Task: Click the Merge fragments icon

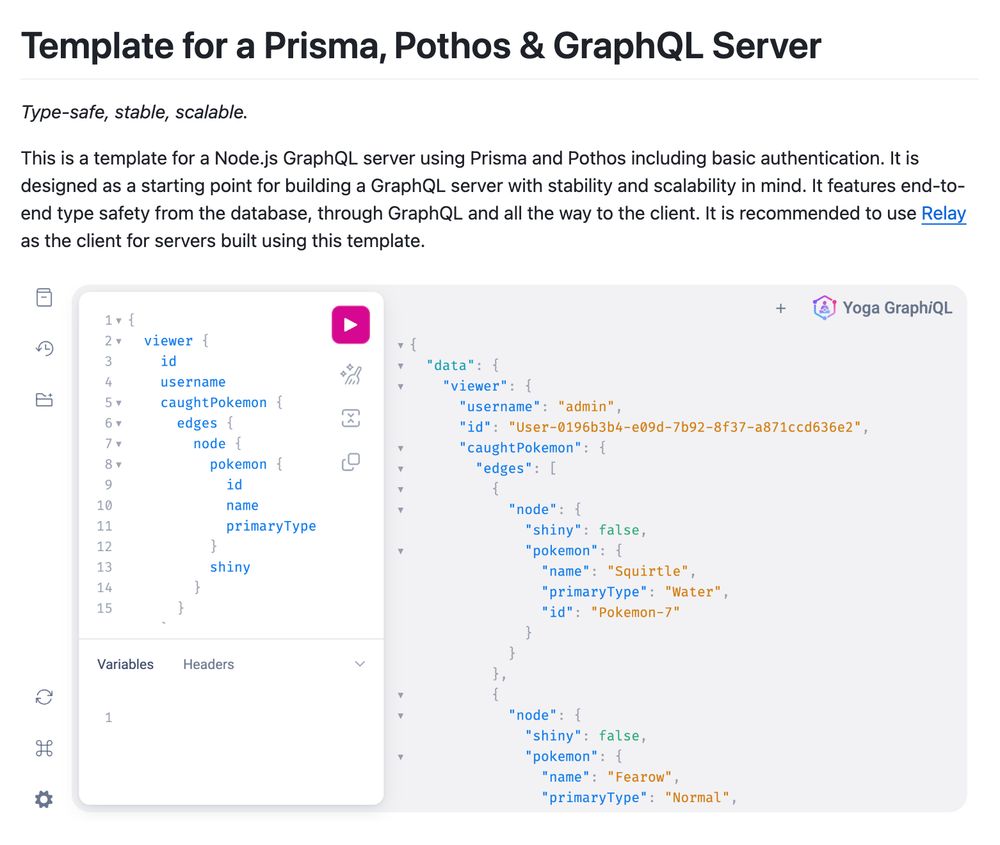Action: 350,418
